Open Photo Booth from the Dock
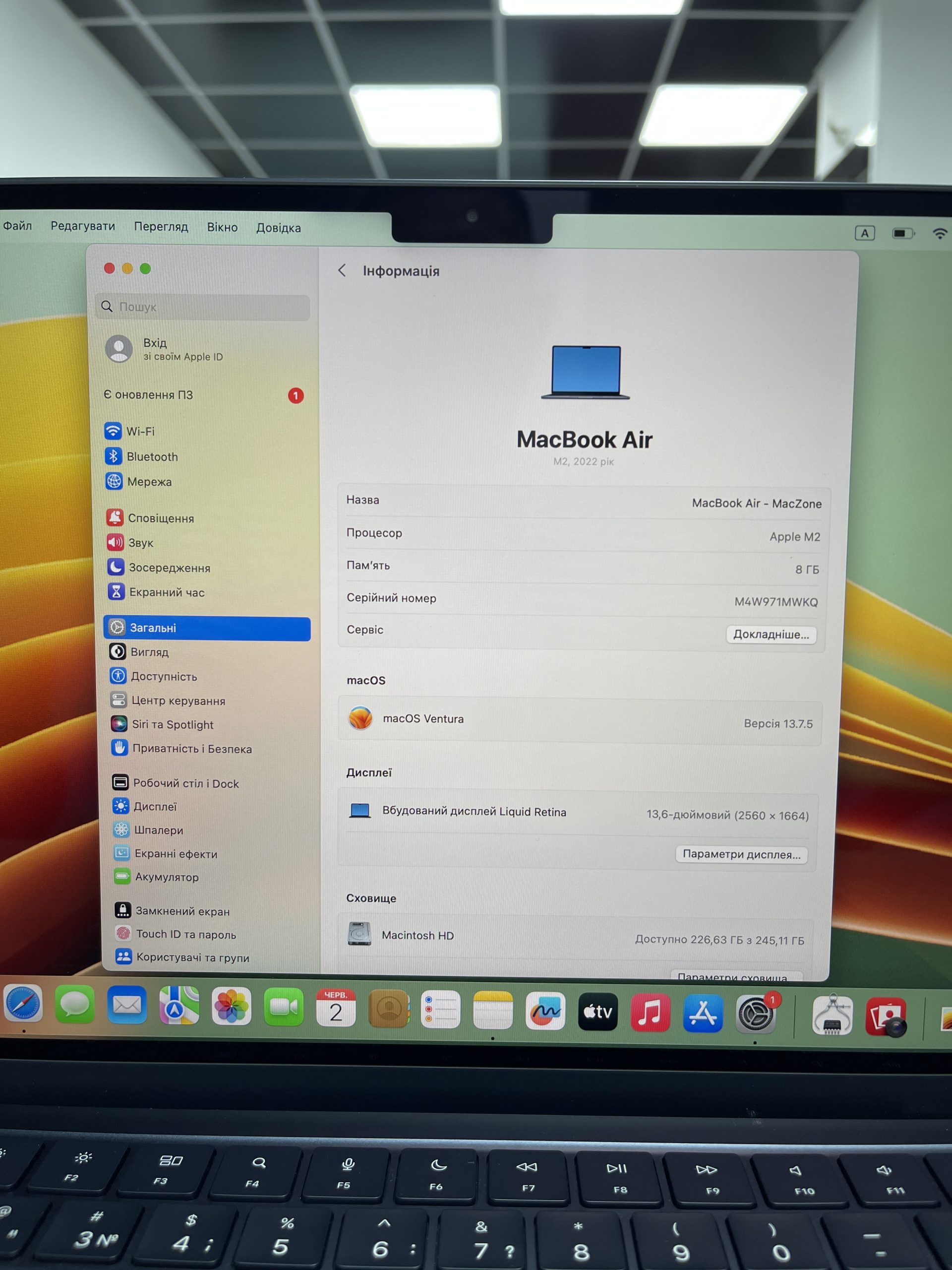Screen dimensions: 952x1270 (x=886, y=1017)
